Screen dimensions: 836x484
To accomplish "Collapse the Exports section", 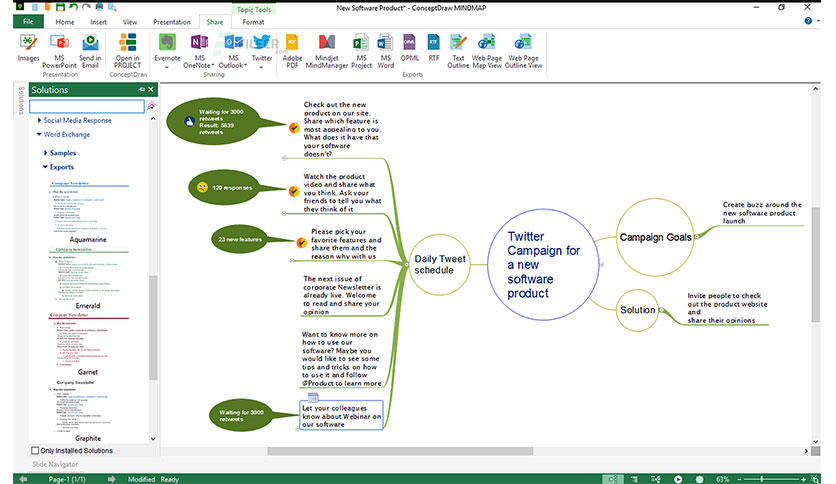I will [x=45, y=167].
